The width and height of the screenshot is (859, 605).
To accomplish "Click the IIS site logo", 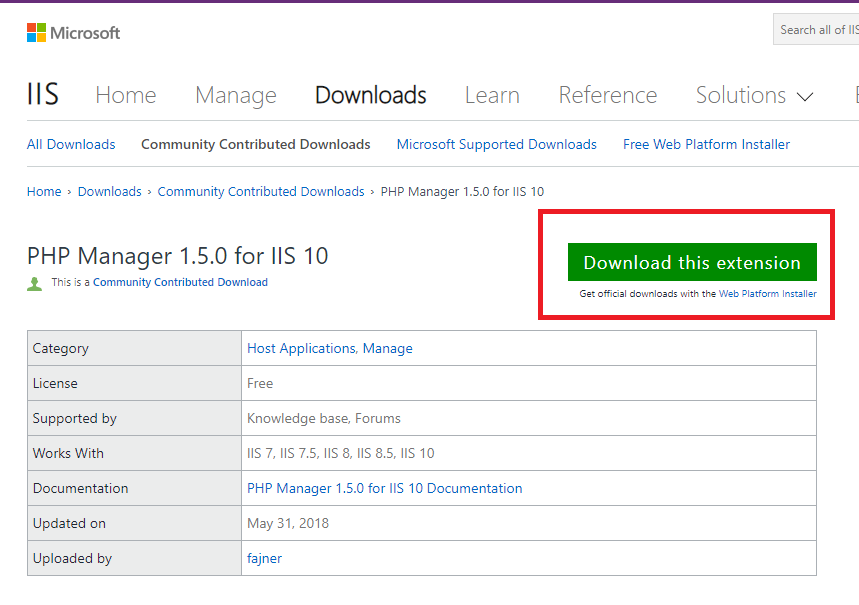I will 43,95.
